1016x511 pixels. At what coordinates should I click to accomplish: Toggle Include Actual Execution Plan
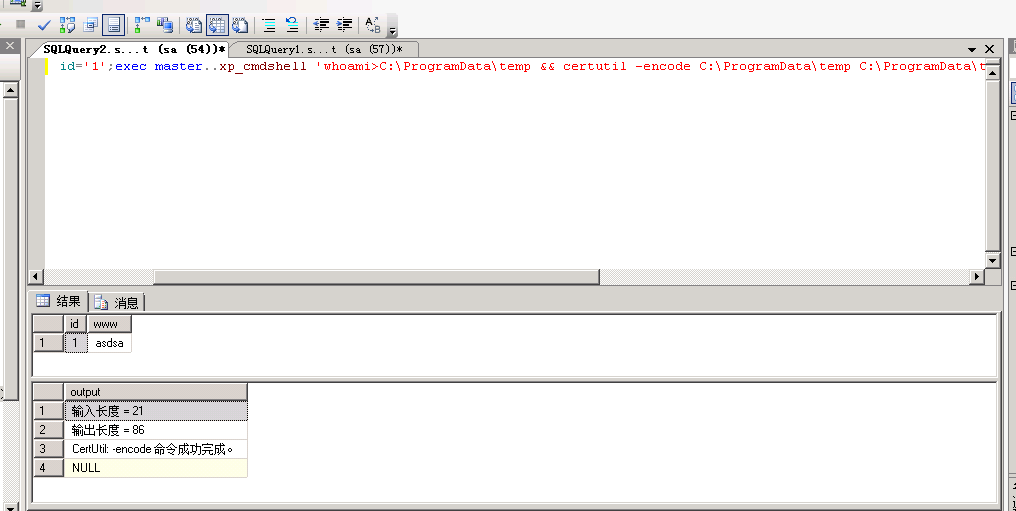point(142,25)
